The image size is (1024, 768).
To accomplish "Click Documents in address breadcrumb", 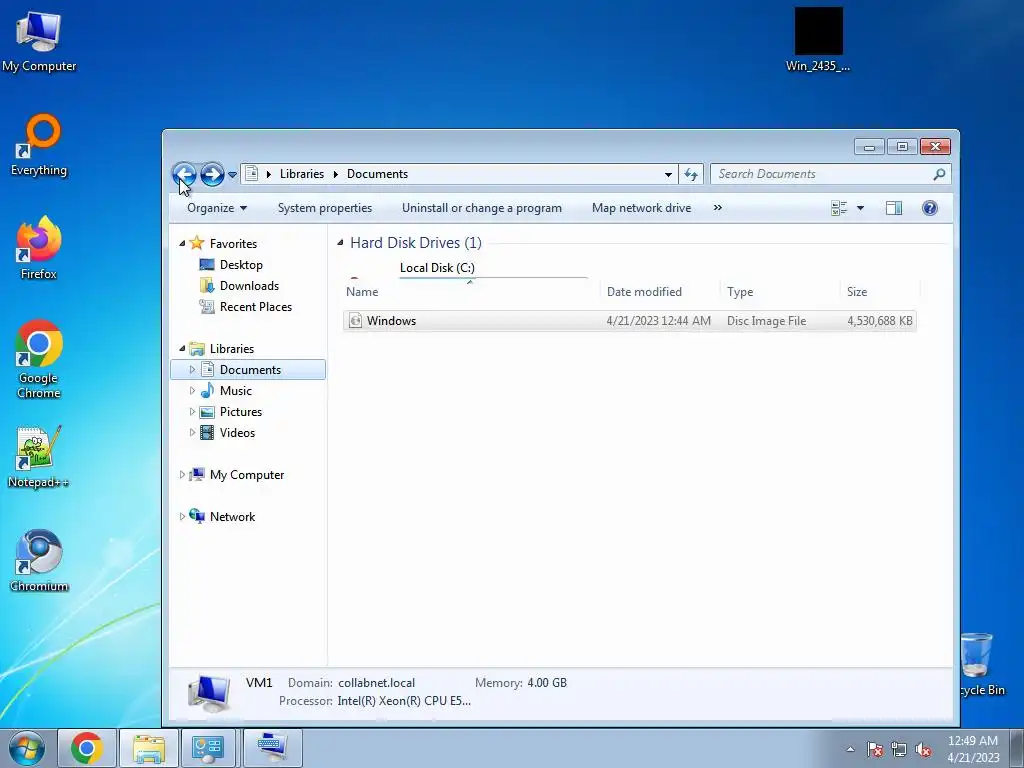I will pos(377,174).
